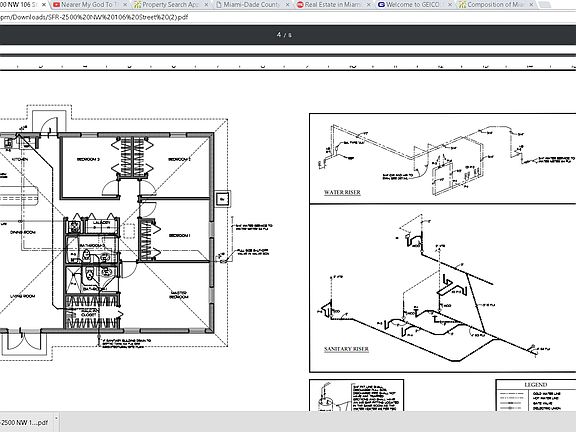Switch to the Welcome to GEICO tab
This screenshot has height=432, width=576.
pyautogui.click(x=415, y=5)
